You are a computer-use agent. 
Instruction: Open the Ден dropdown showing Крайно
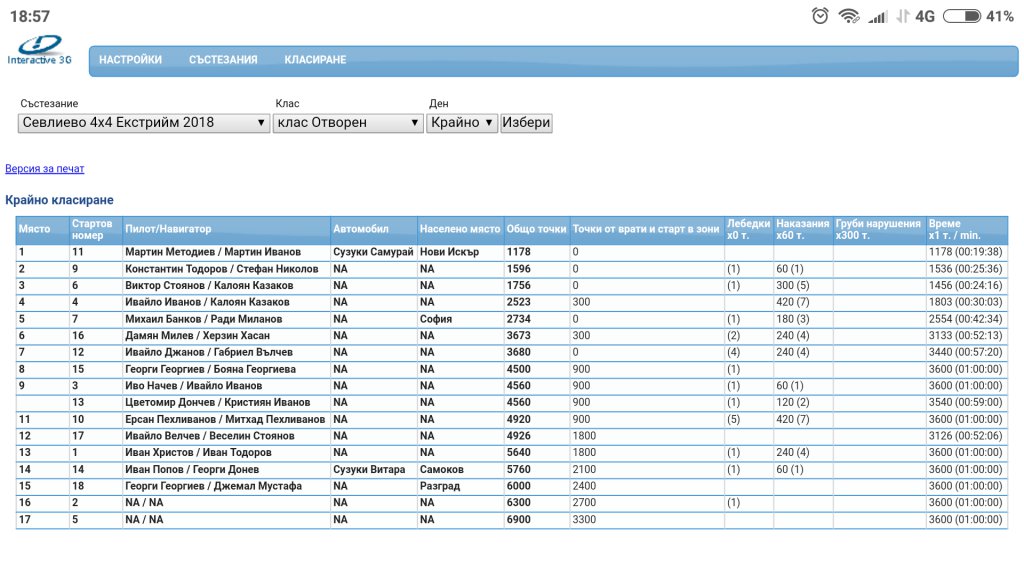(462, 123)
